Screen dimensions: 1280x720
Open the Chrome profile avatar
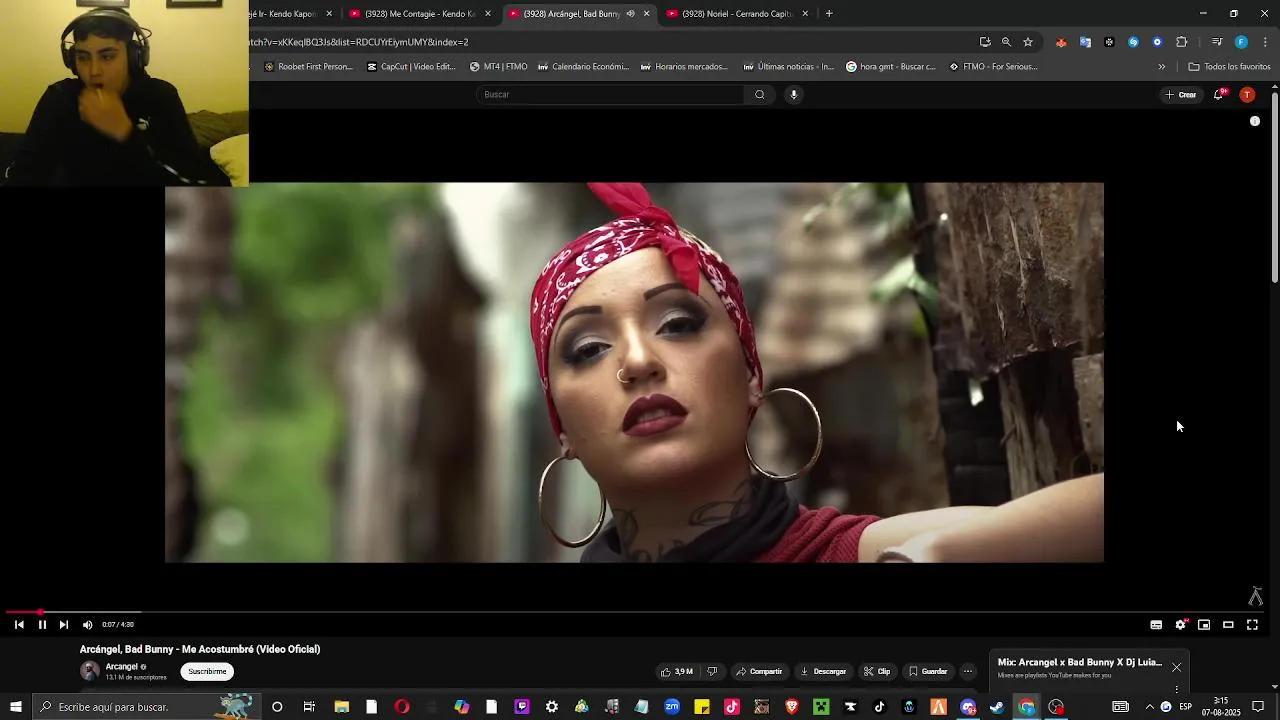click(x=1241, y=42)
